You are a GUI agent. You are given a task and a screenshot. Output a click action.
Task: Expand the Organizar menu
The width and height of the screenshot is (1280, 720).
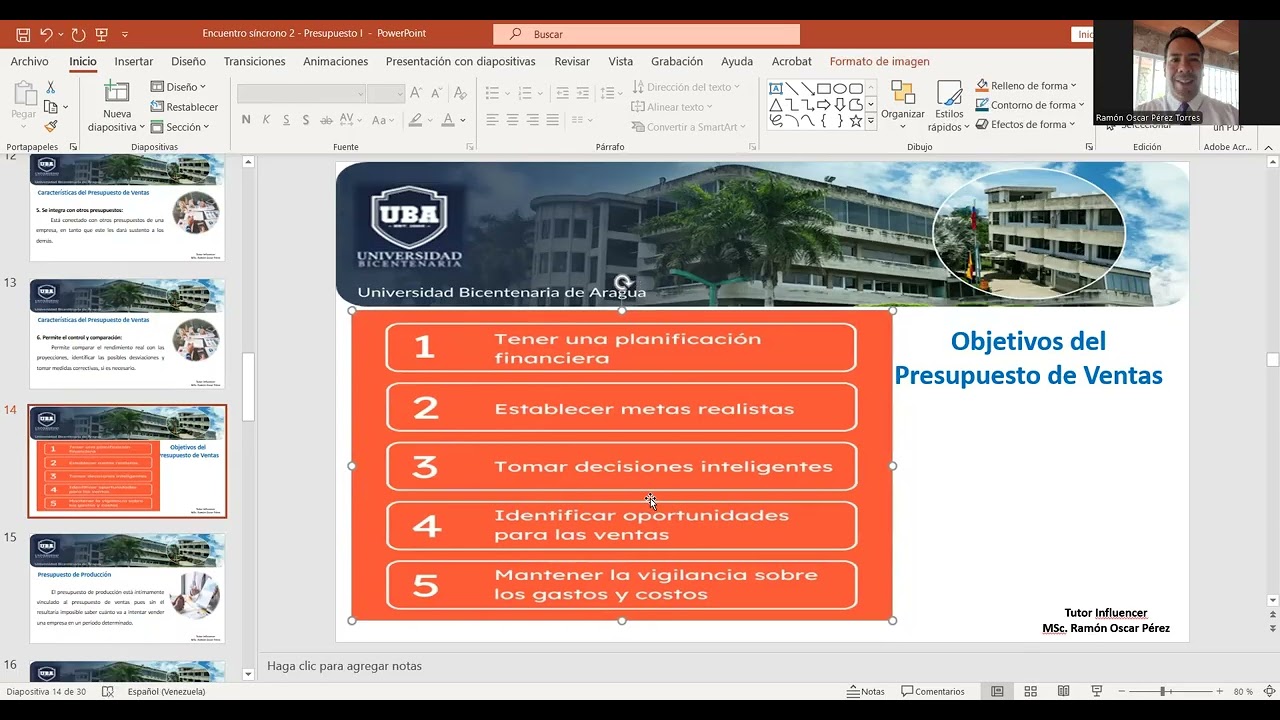coord(903,105)
